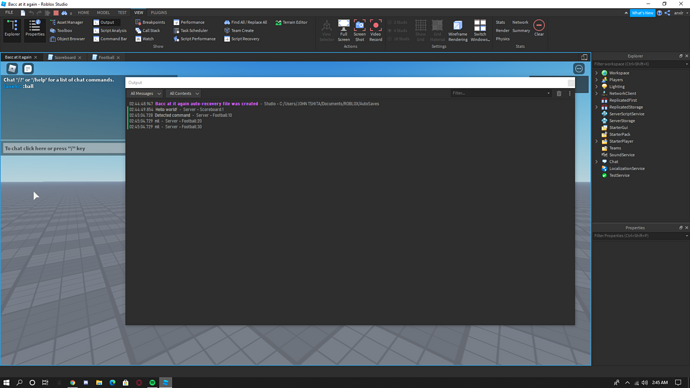Open Team Create
Viewport: 690px width, 388px height.
(x=239, y=30)
